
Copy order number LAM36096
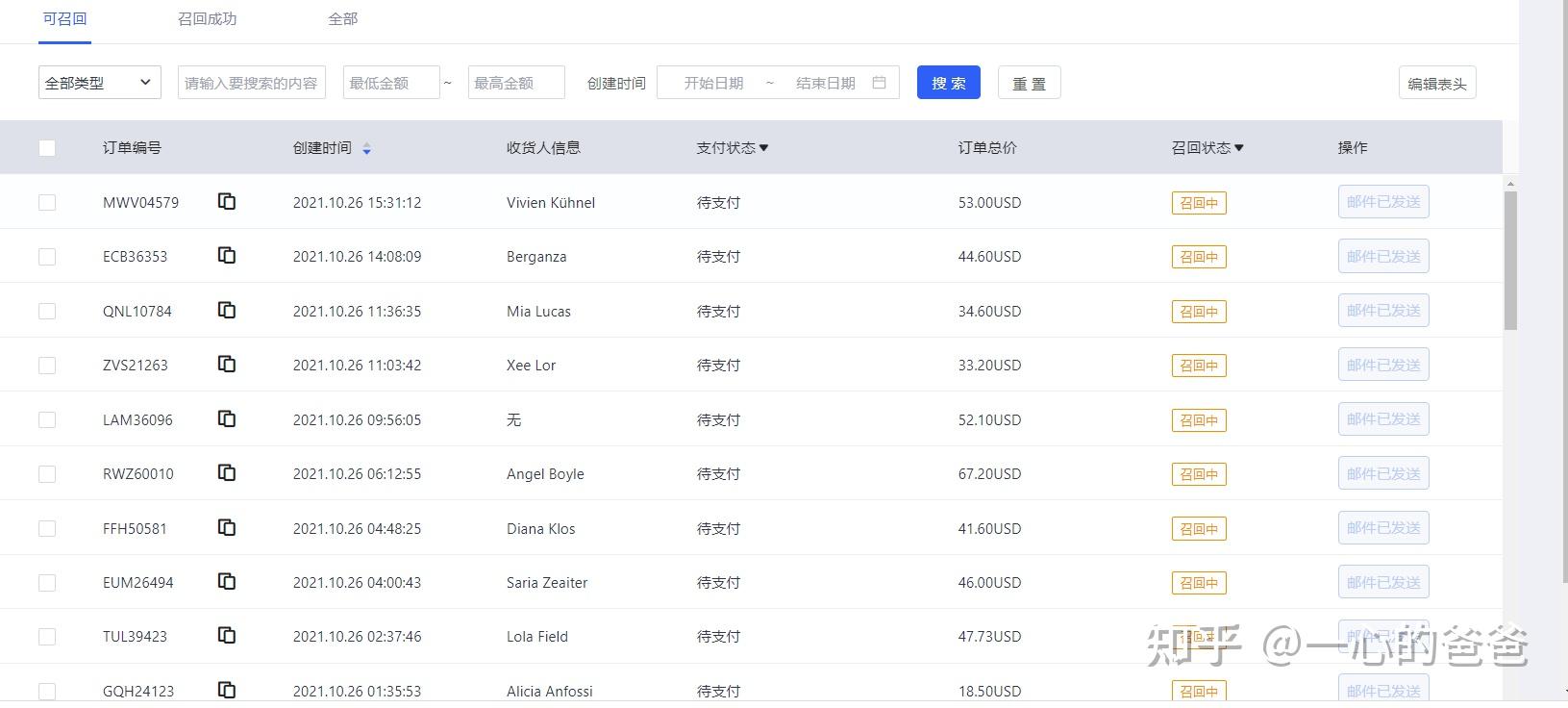[x=227, y=419]
